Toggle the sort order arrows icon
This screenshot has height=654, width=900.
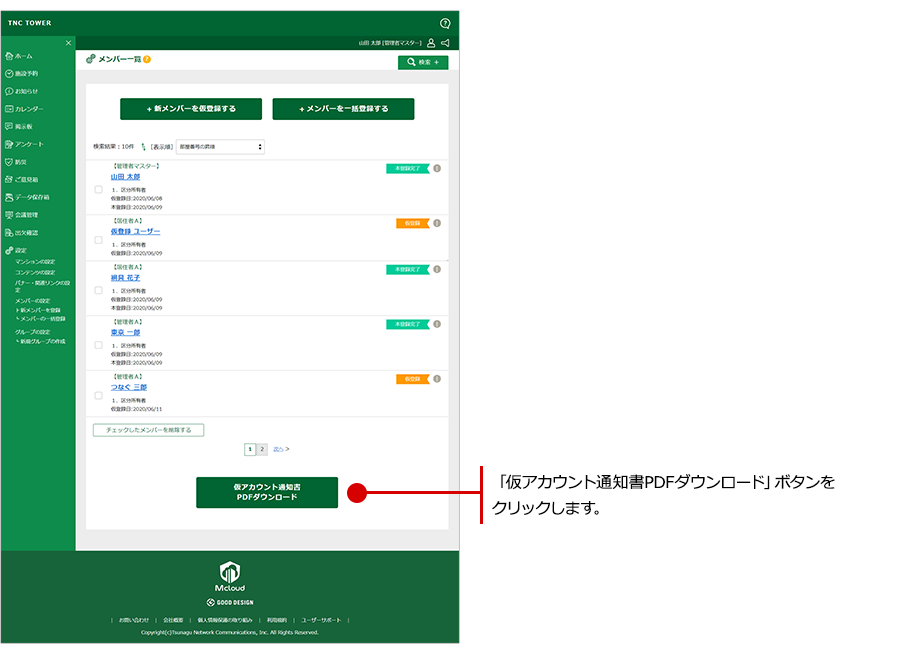tap(143, 147)
